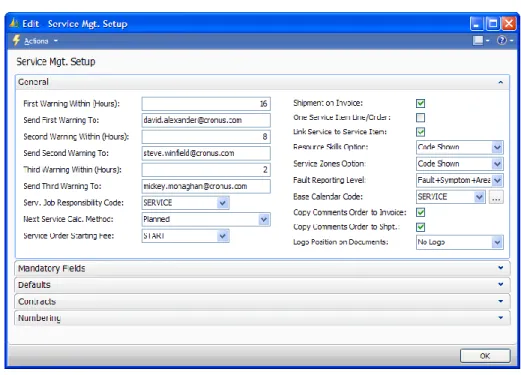Open the Help question mark icon

pyautogui.click(x=501, y=40)
